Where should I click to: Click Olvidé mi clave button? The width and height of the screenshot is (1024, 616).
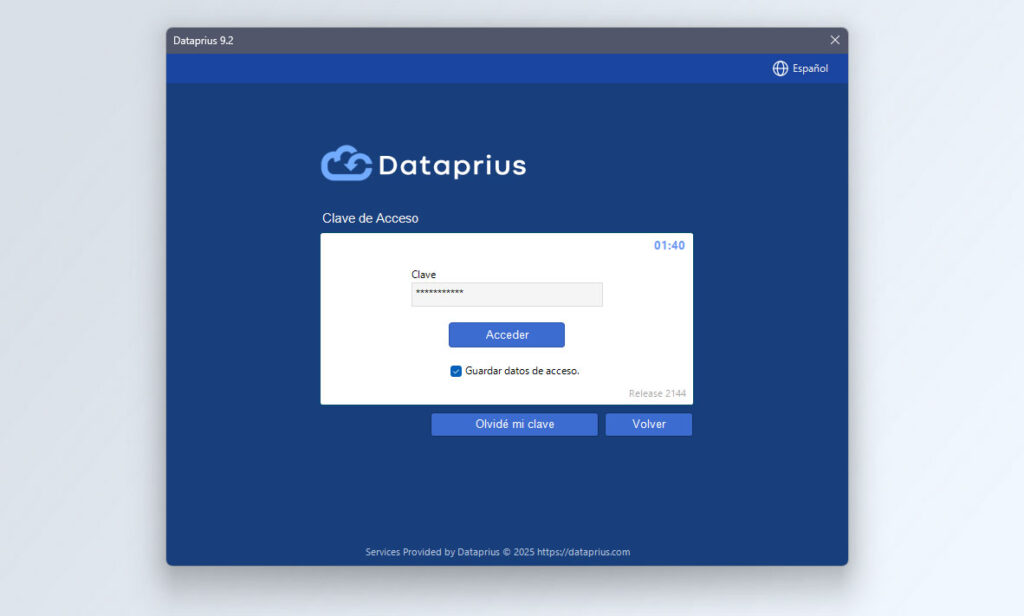(515, 424)
